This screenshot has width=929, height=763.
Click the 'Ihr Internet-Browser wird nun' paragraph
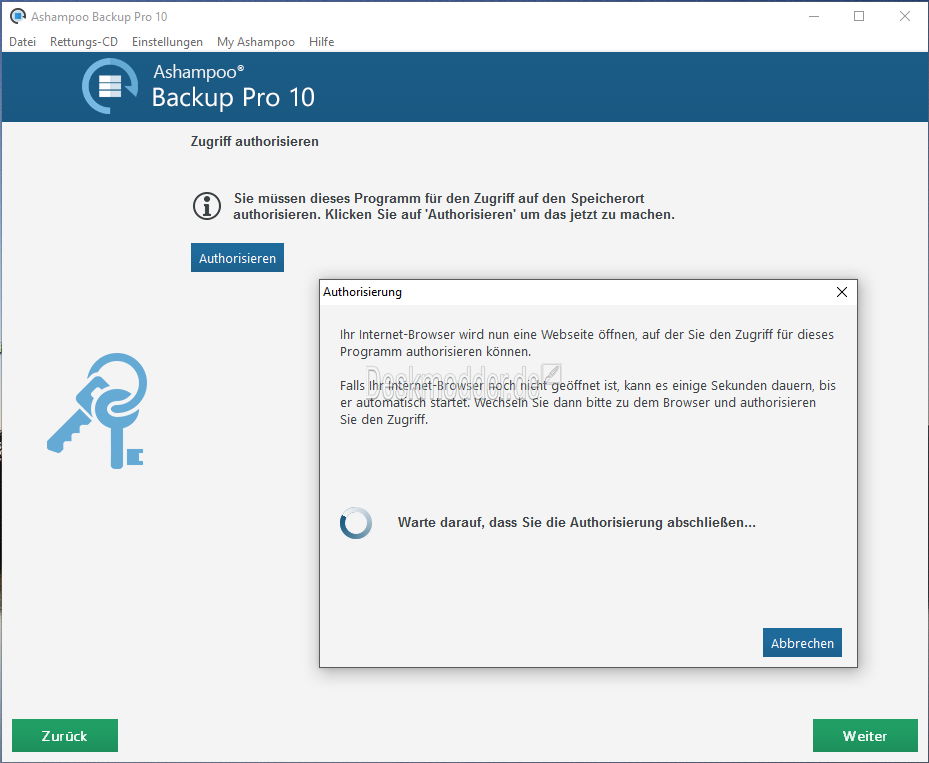coord(587,343)
